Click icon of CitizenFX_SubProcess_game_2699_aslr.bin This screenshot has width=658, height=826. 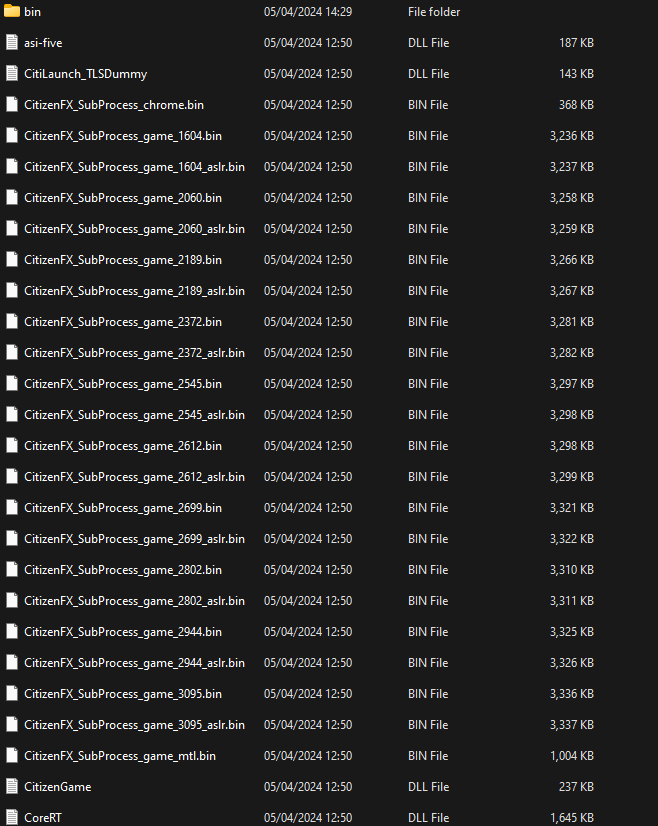click(x=12, y=538)
